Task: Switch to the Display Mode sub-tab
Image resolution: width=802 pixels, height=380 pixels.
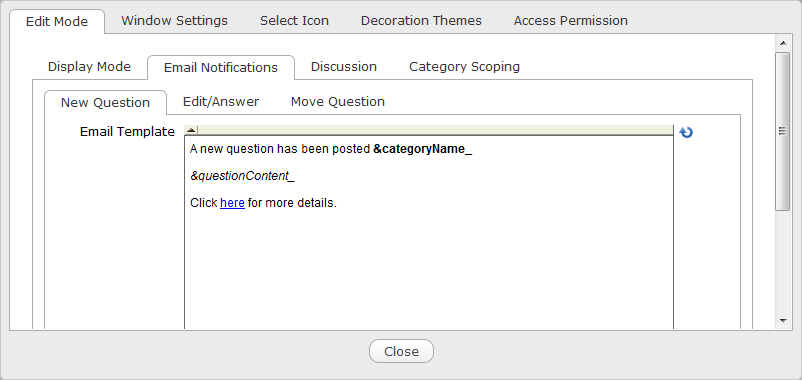Action: 90,67
